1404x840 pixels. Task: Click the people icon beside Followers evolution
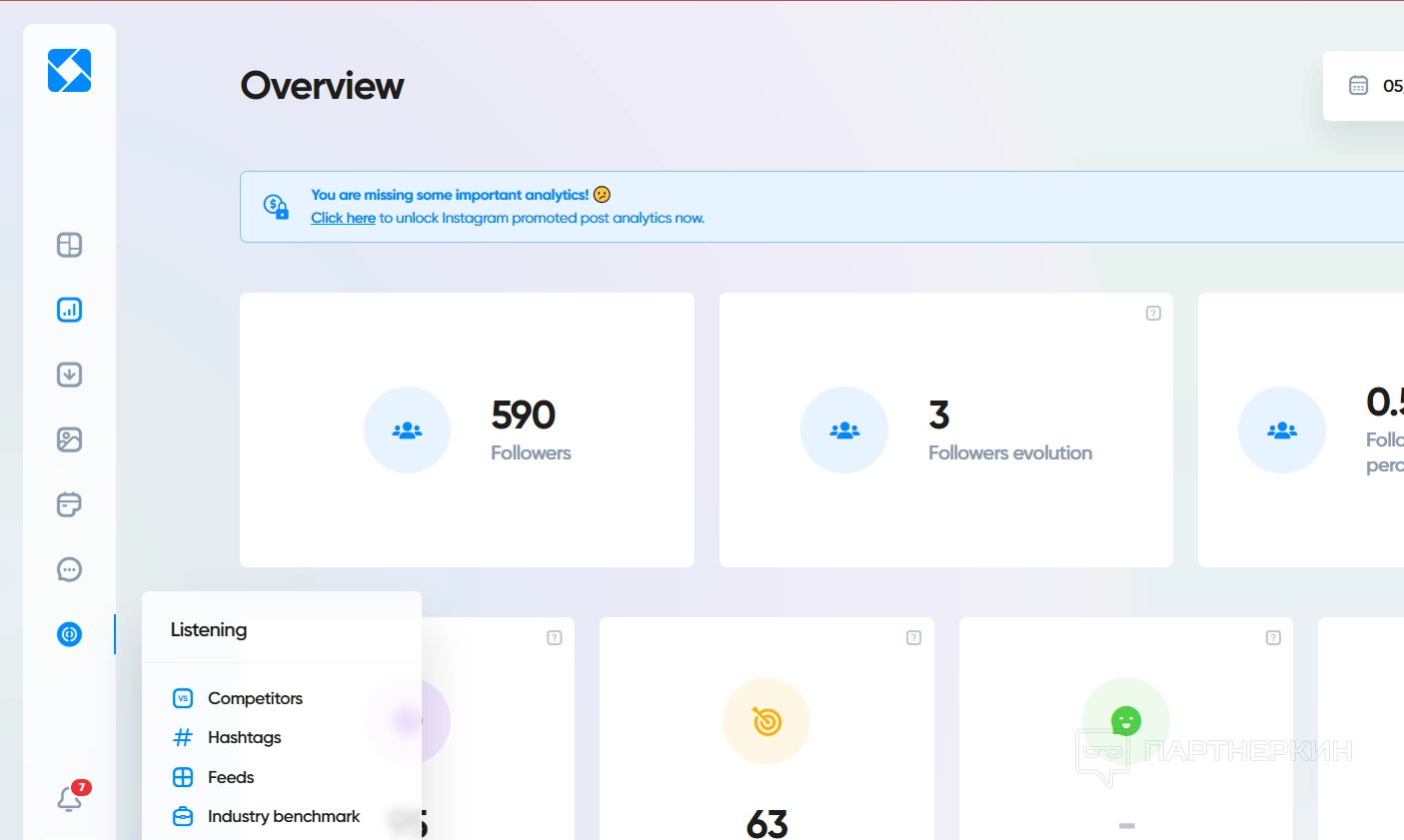(x=844, y=430)
